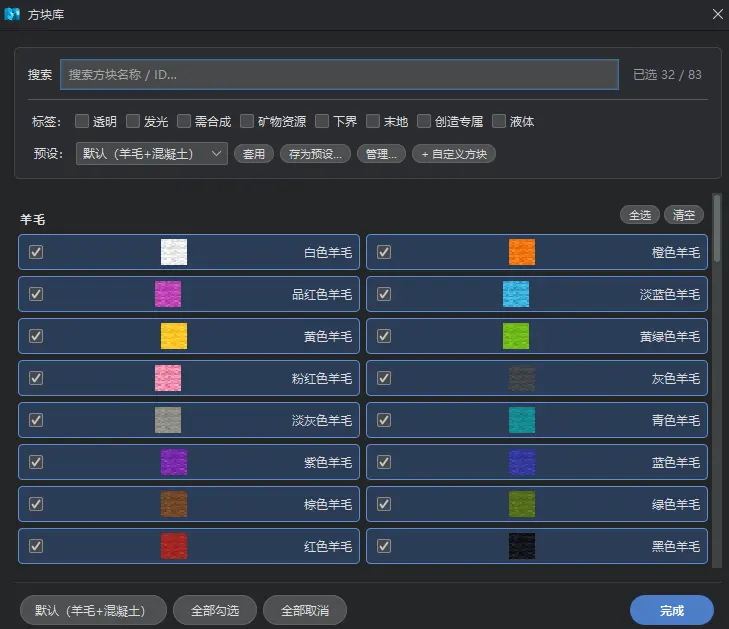Click the magenta wool block icon

(x=168, y=294)
